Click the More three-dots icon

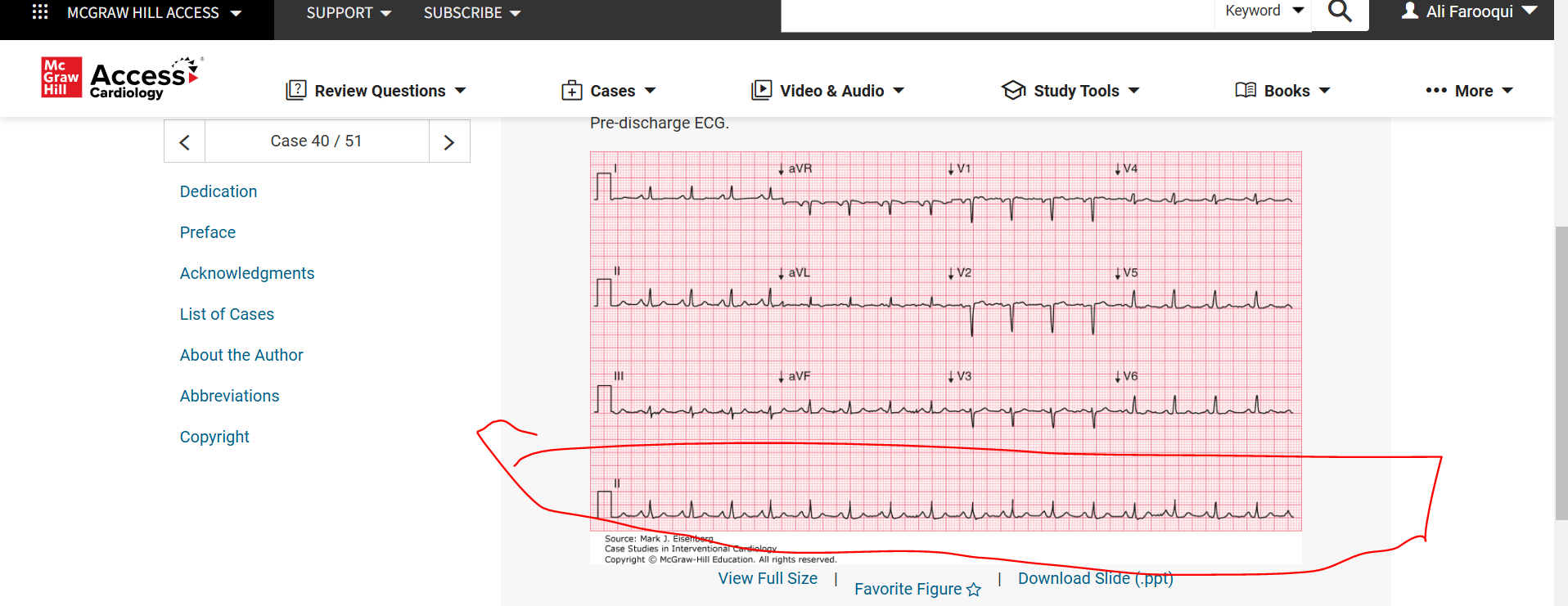point(1436,91)
